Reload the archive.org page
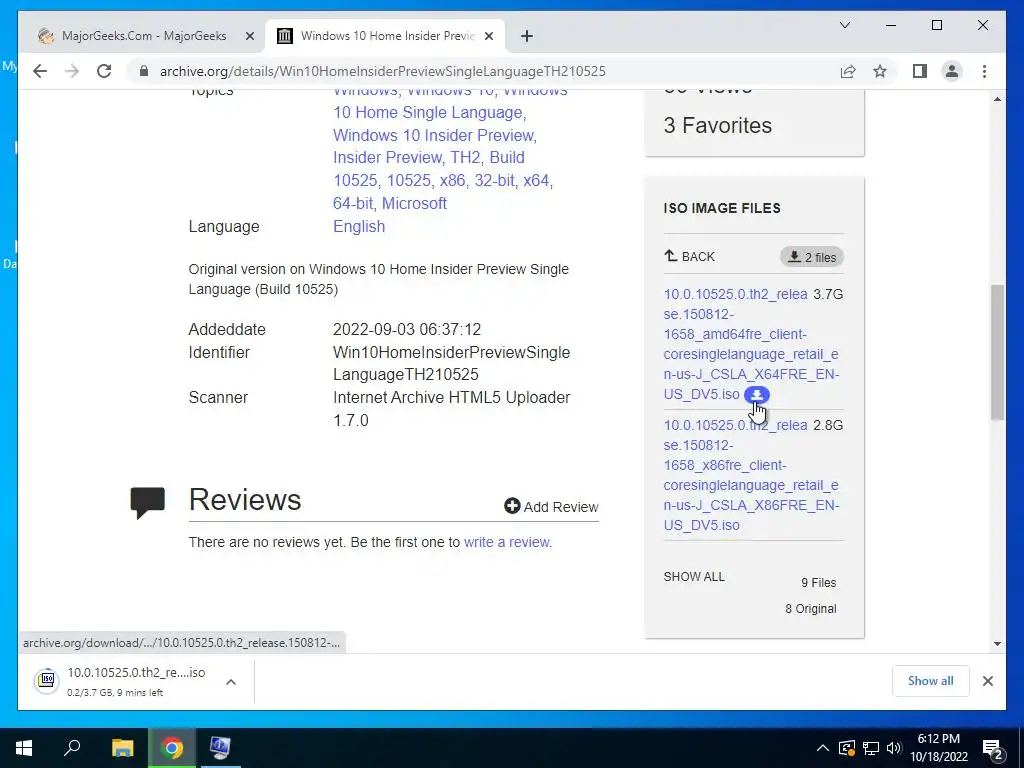1024x768 pixels. pyautogui.click(x=104, y=71)
